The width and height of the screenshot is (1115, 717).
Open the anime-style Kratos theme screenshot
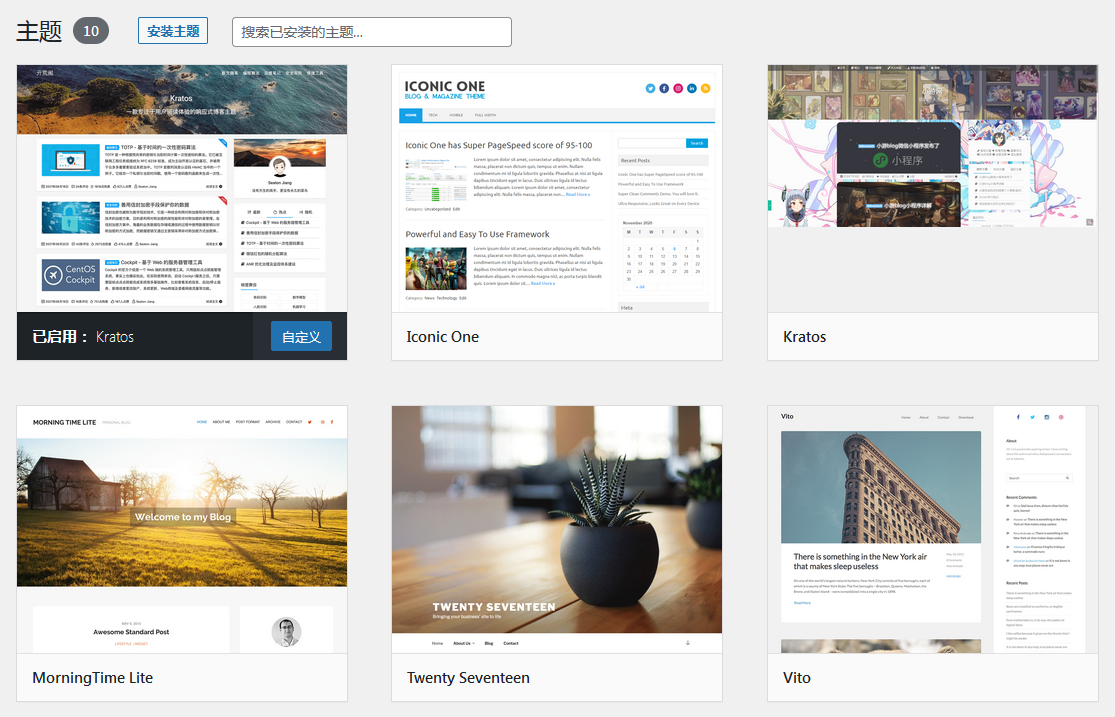click(932, 188)
